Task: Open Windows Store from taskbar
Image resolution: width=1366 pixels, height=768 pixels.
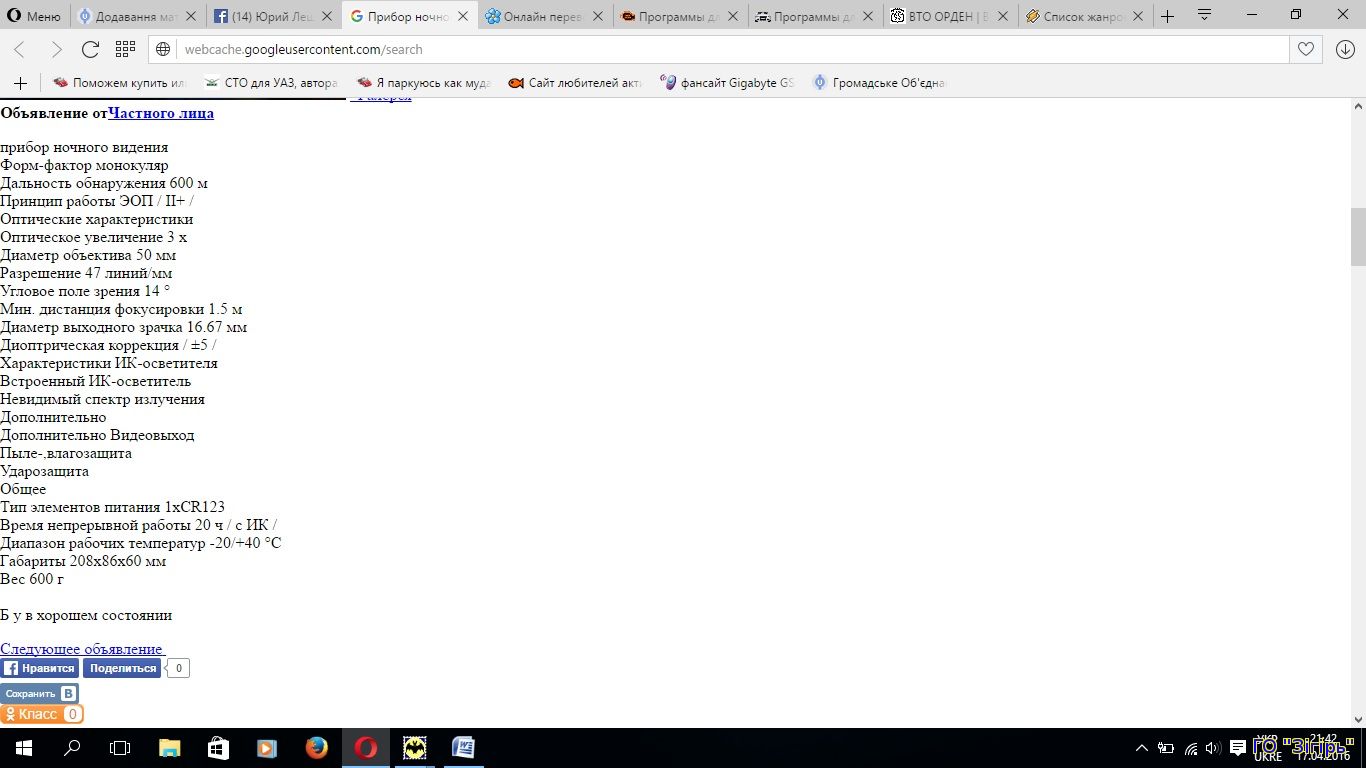Action: [218, 748]
